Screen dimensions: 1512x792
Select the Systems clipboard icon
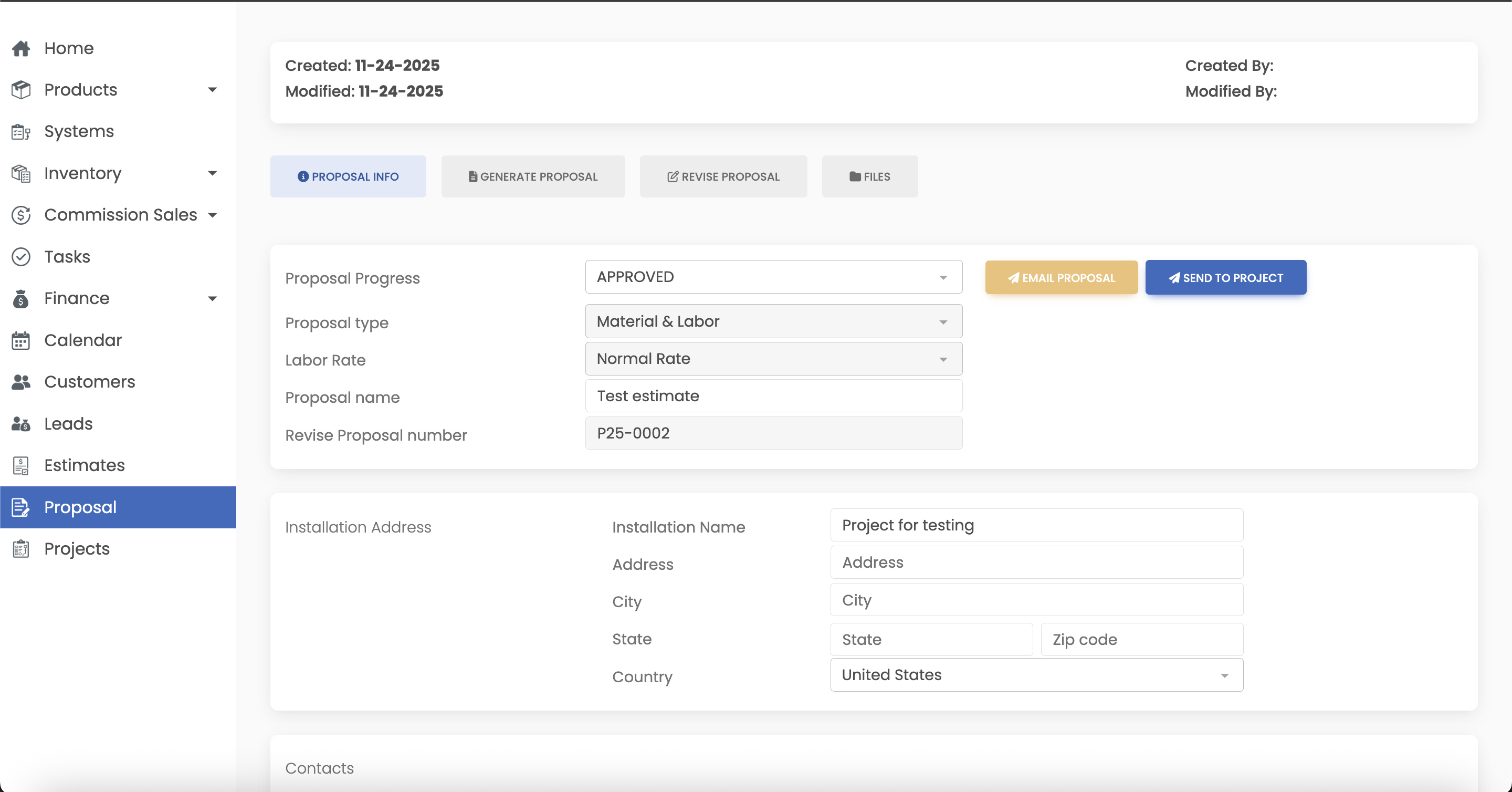[21, 131]
